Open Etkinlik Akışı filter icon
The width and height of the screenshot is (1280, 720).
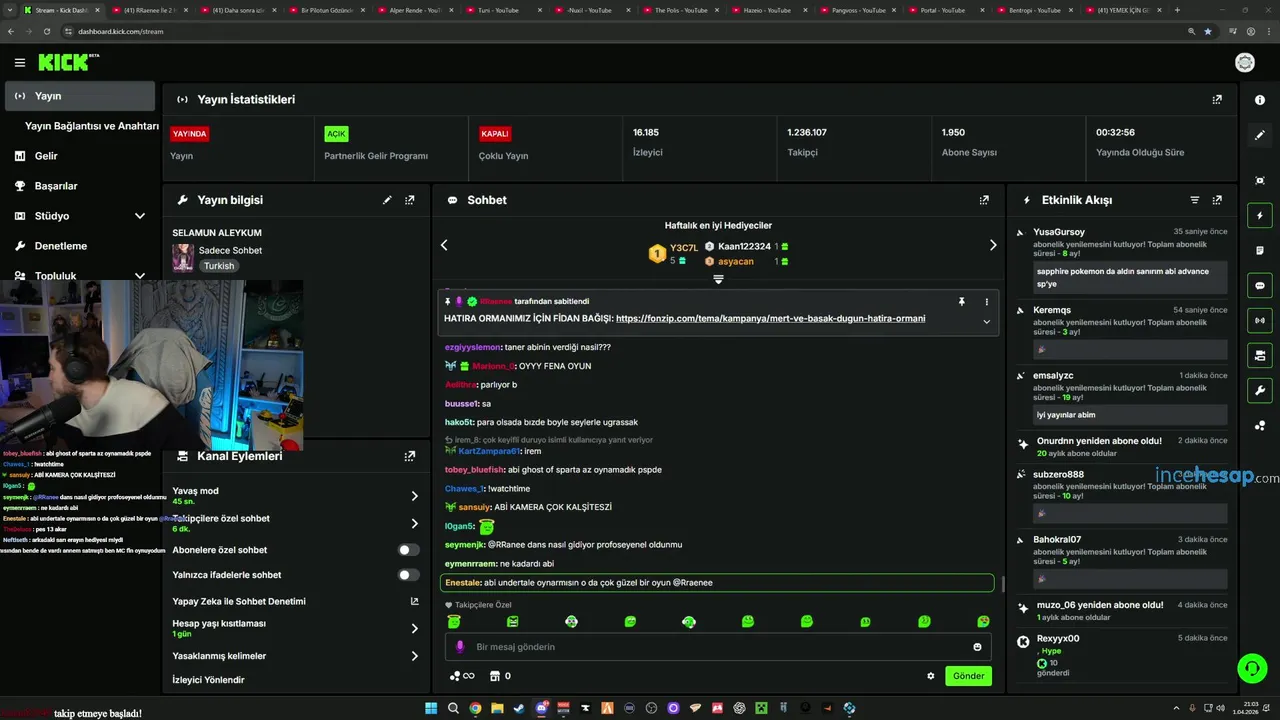tap(1194, 200)
